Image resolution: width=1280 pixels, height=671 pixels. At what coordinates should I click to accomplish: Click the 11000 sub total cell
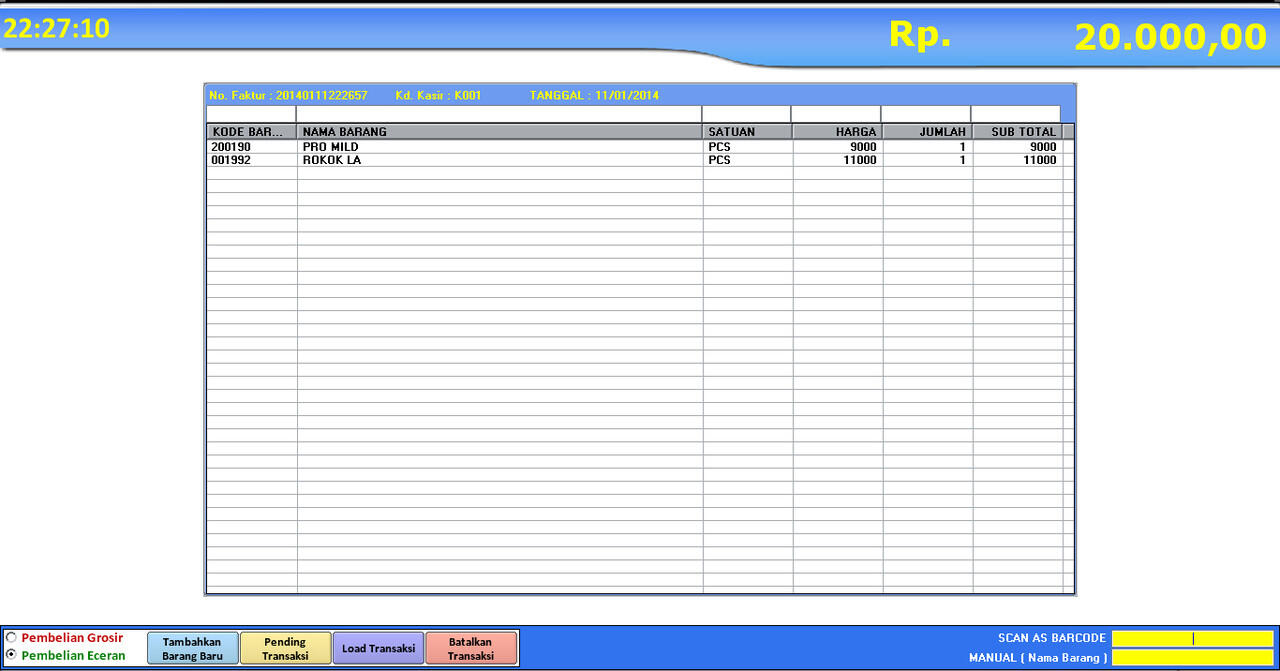click(1018, 160)
